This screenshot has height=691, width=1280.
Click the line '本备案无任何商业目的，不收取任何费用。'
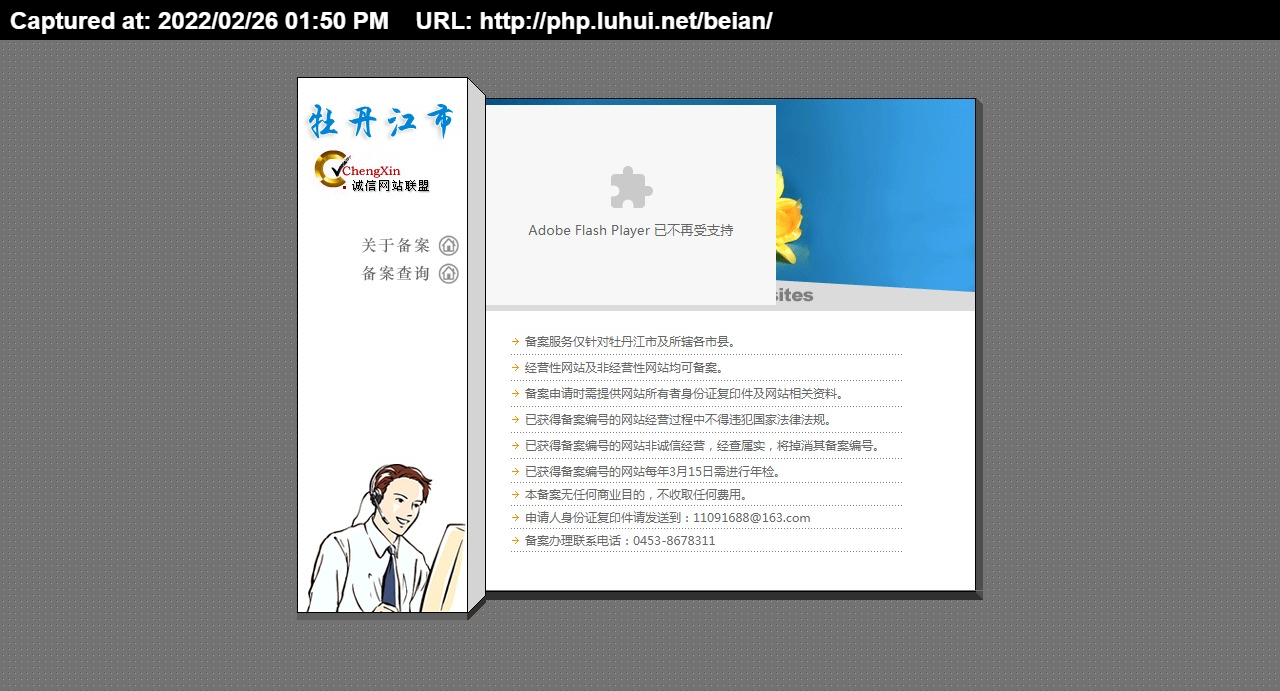point(637,494)
